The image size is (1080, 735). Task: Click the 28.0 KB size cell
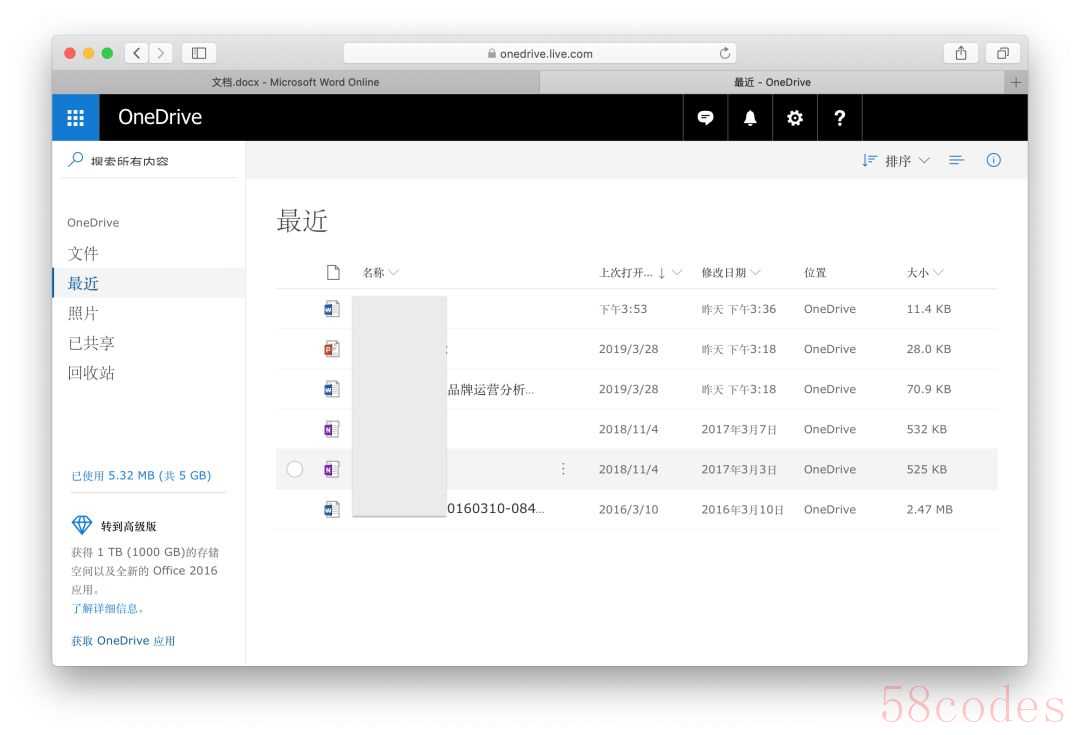point(928,349)
